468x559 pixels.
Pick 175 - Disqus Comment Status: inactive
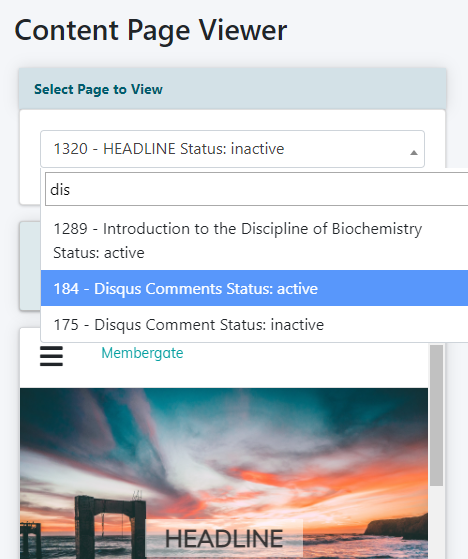(x=254, y=324)
